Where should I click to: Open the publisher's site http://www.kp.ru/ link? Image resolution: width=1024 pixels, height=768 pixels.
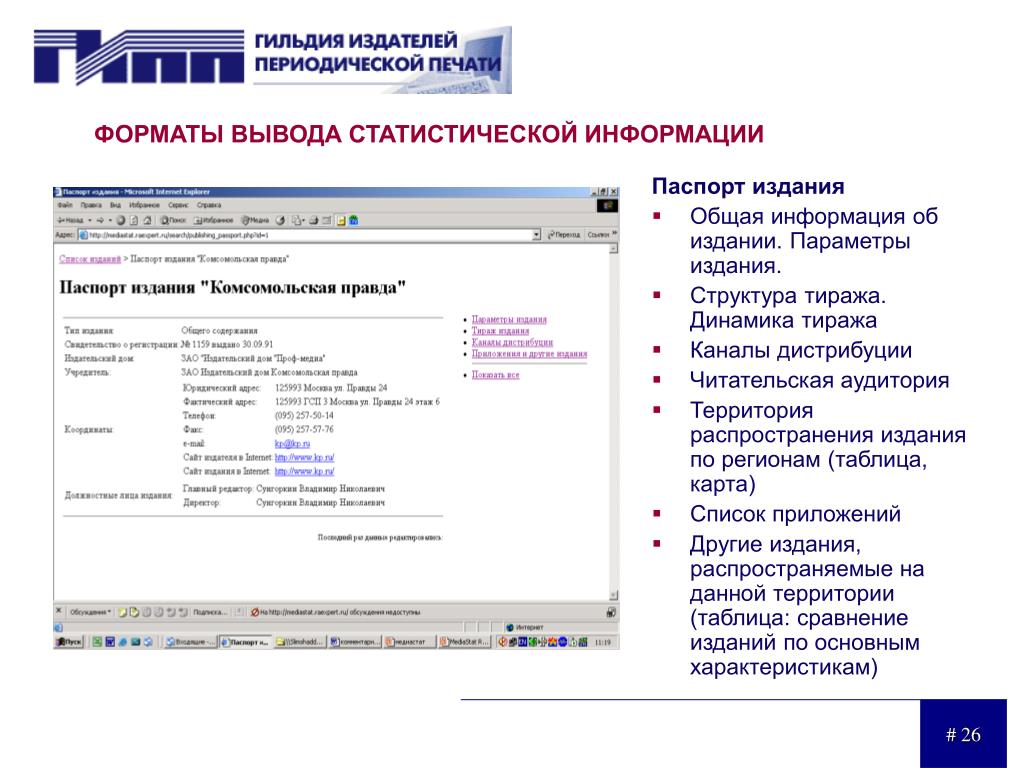pos(304,457)
